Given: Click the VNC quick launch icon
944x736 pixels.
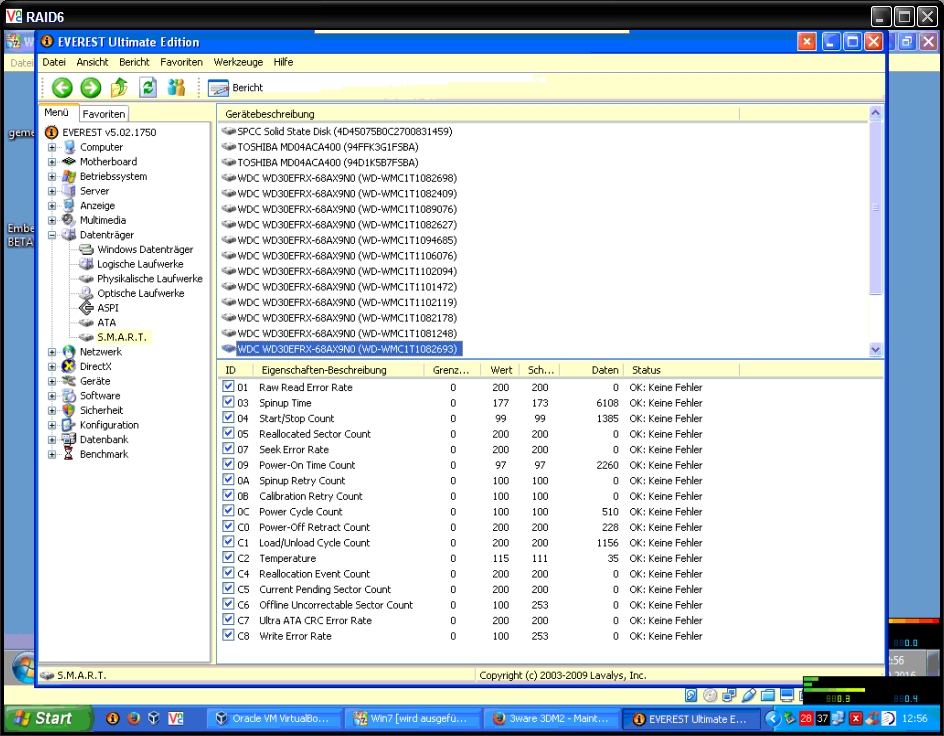Looking at the screenshot, I should point(176,718).
